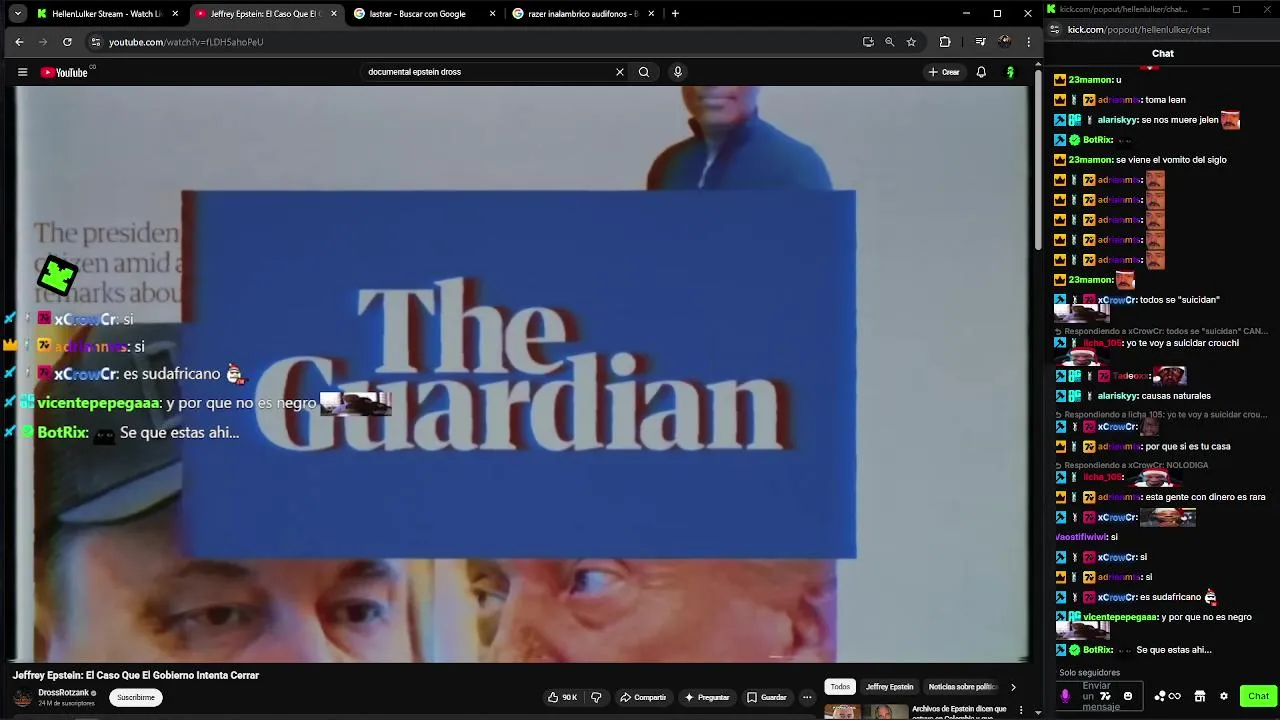This screenshot has width=1280, height=720.
Task: Click the Kick chat message input 'Enviar un mensaje'
Action: pyautogui.click(x=1101, y=696)
